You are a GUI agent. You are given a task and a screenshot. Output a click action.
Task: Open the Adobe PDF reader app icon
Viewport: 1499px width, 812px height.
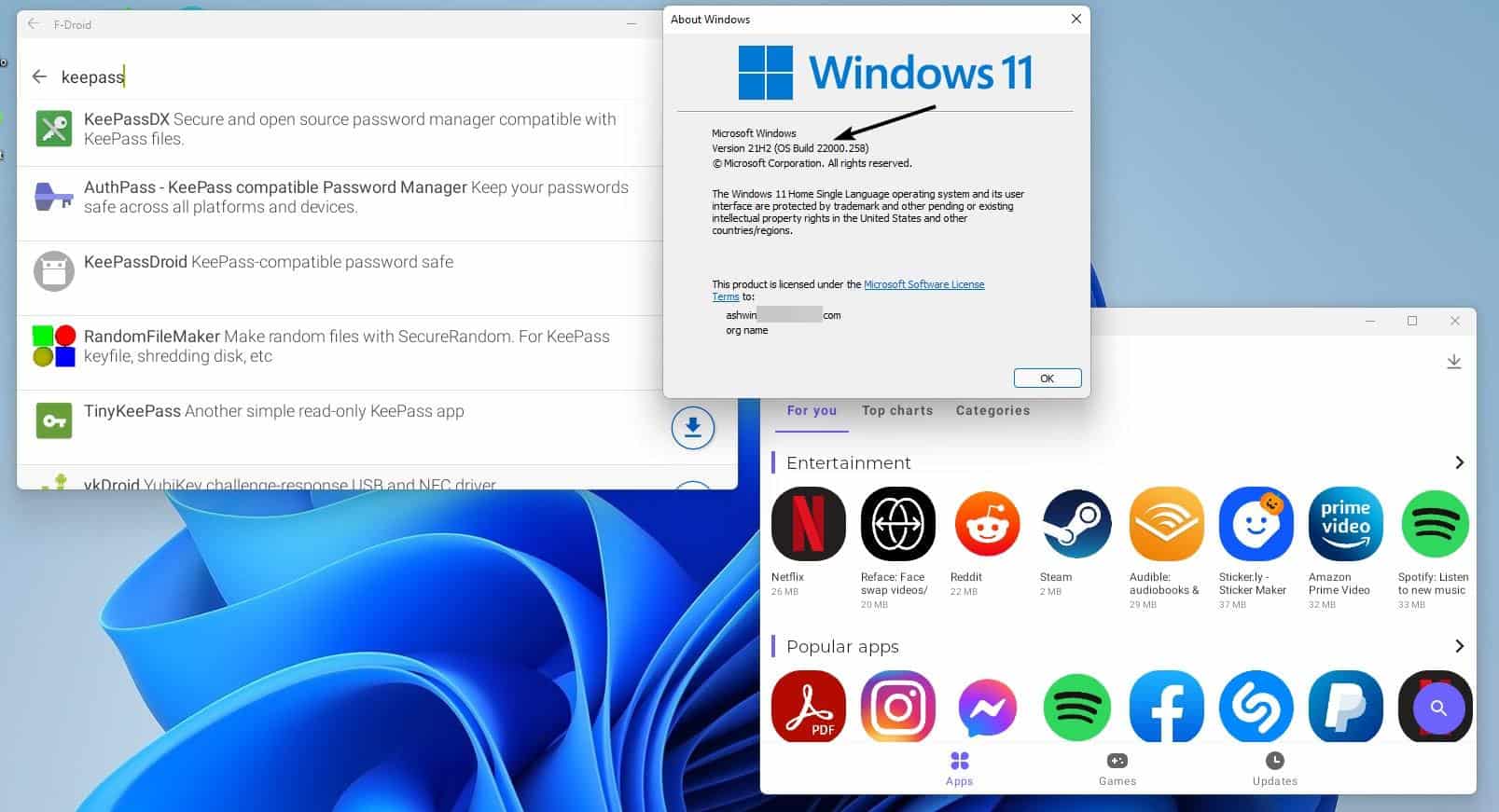coord(808,706)
